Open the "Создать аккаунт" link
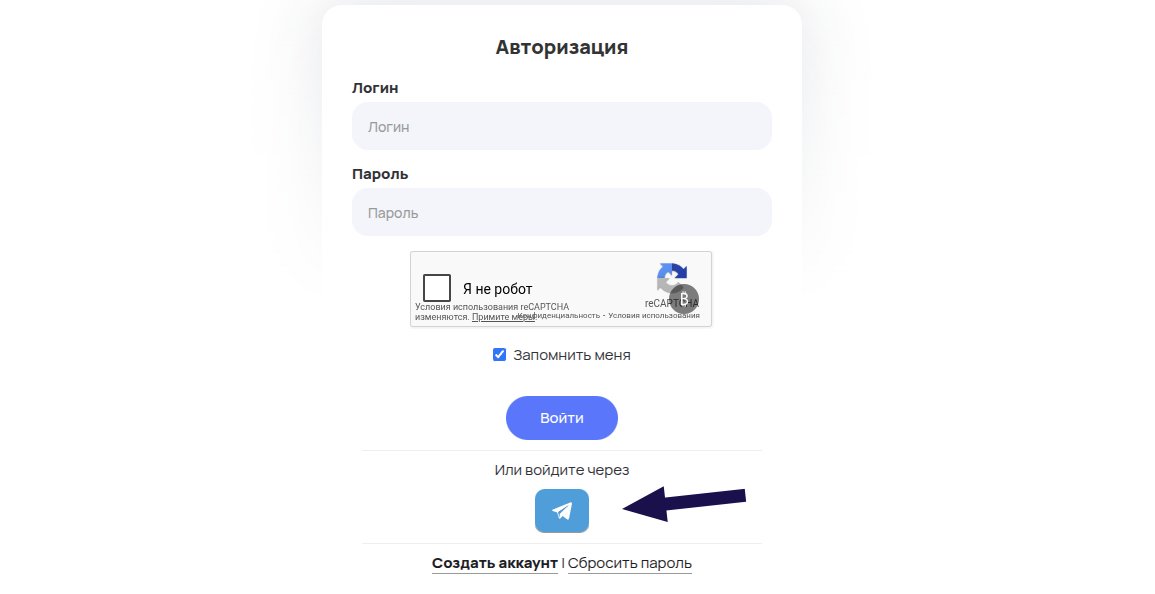This screenshot has height=594, width=1155. [494, 563]
